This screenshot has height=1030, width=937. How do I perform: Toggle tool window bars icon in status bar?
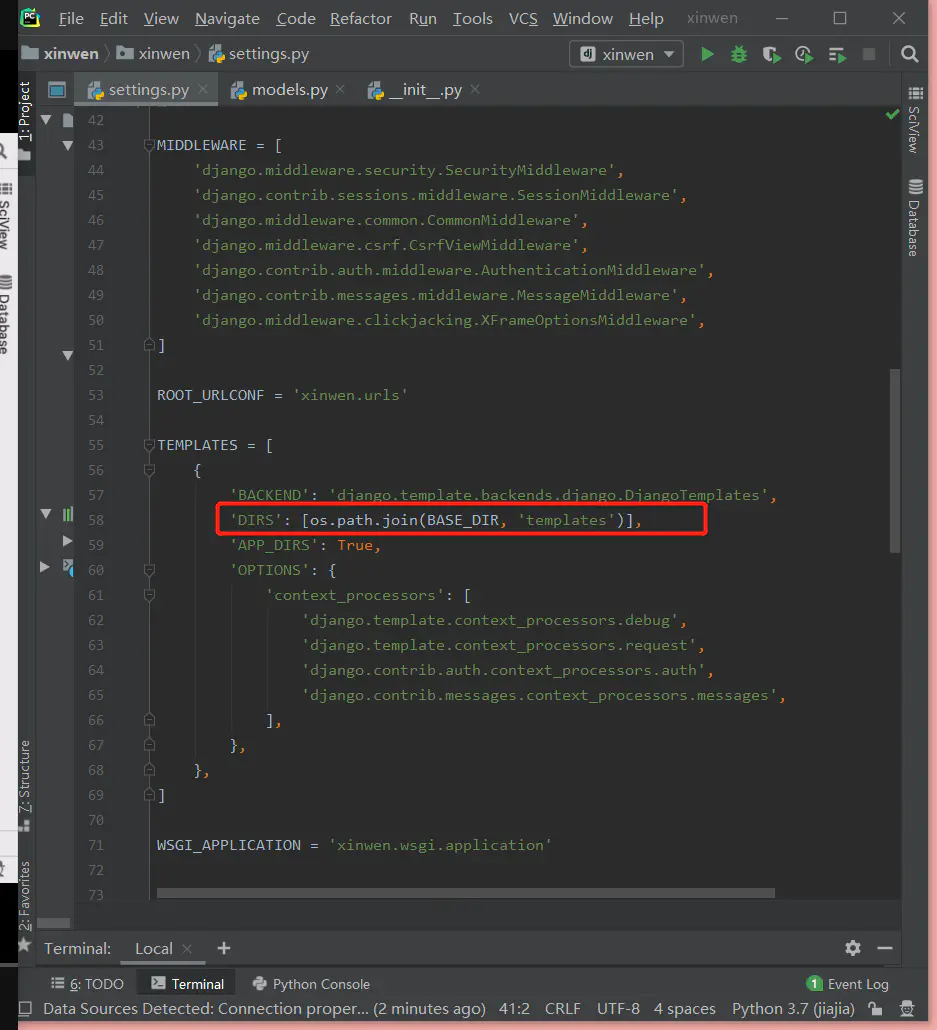pos(26,1008)
